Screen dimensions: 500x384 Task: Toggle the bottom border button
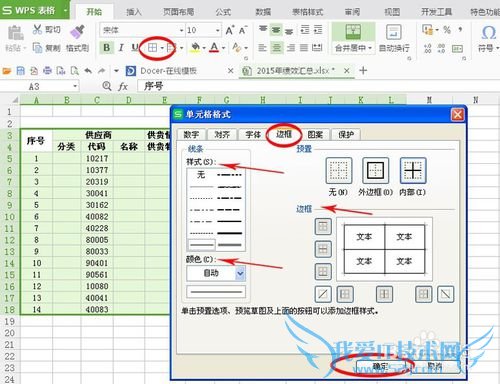coord(323,272)
